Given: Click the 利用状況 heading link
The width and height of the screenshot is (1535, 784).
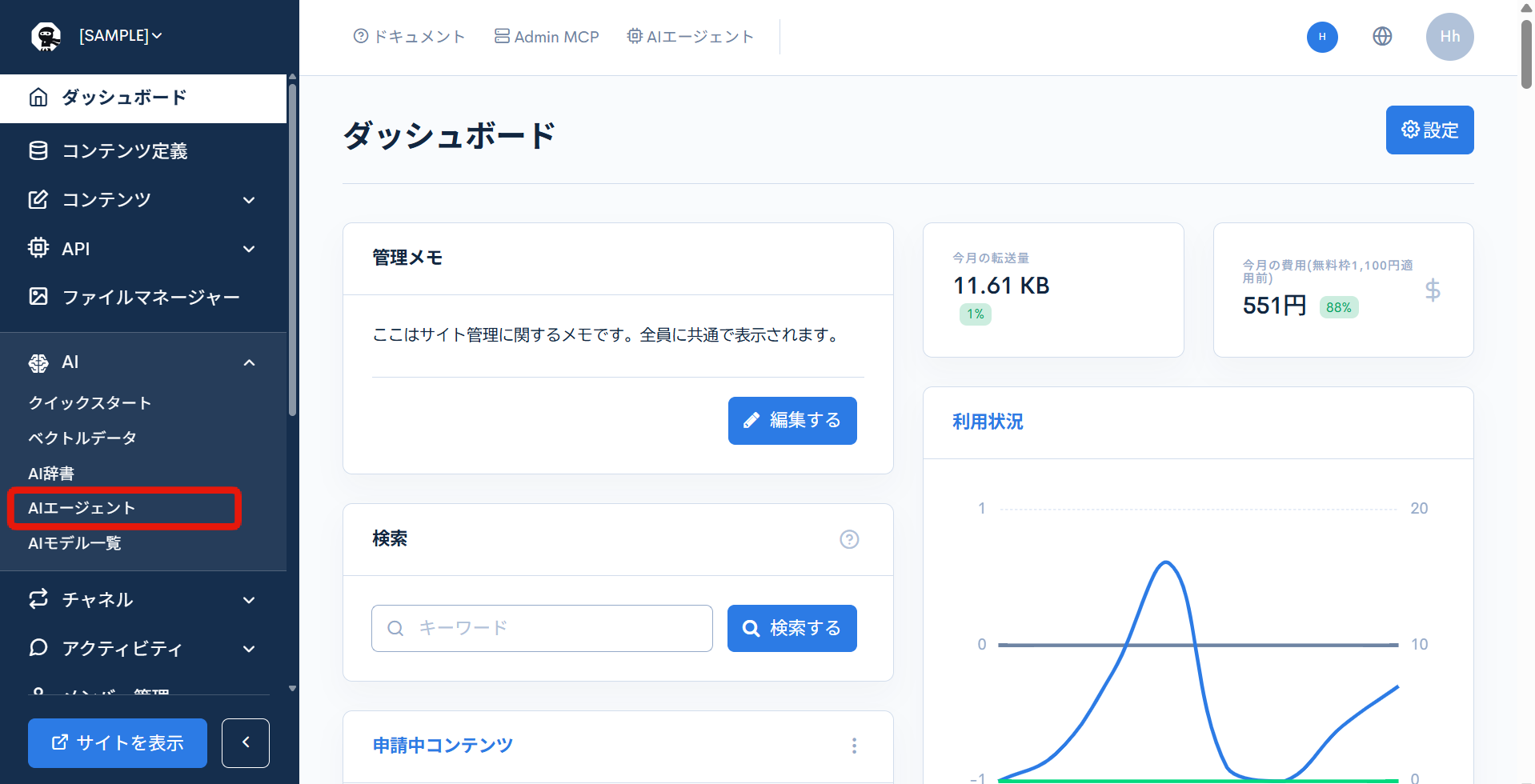Looking at the screenshot, I should tap(988, 422).
